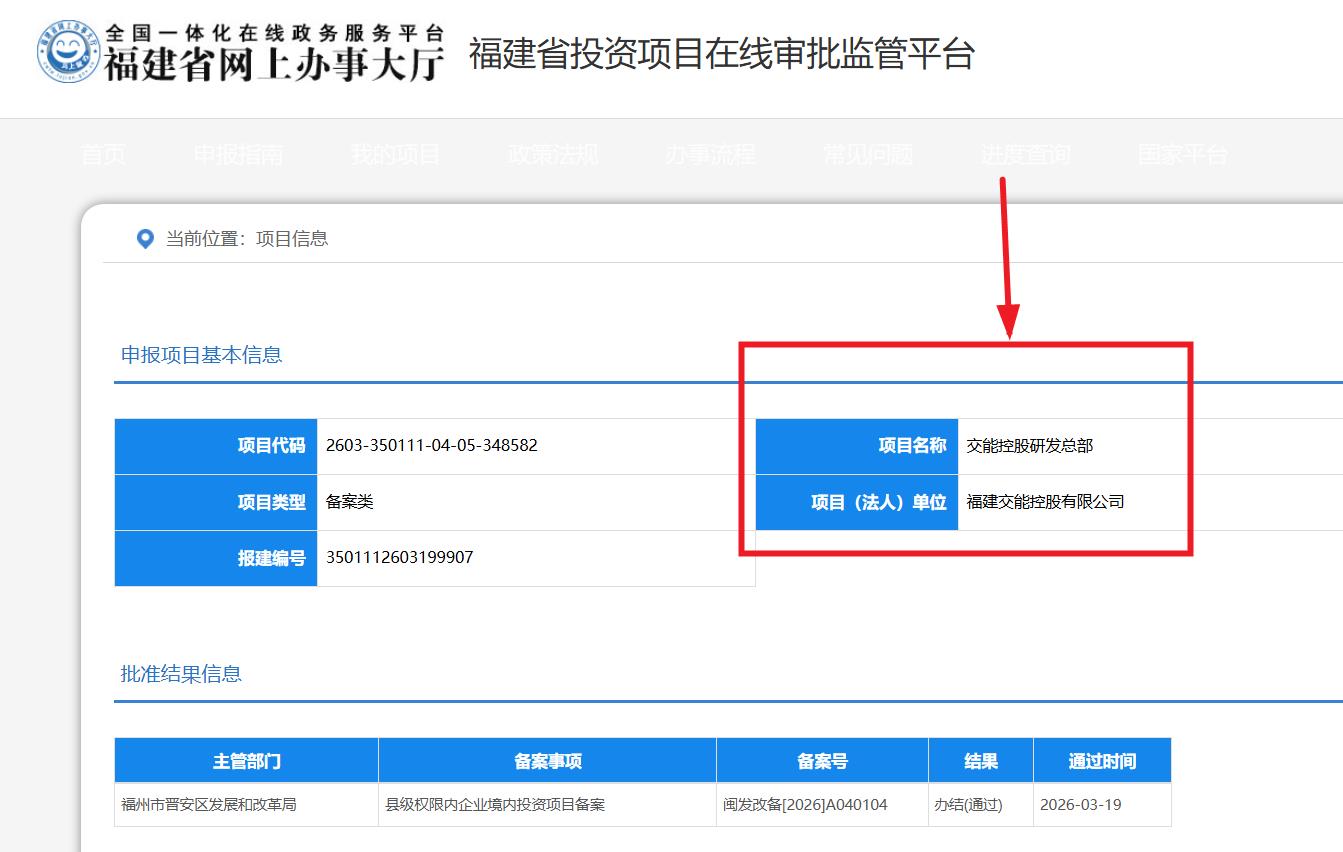The height and width of the screenshot is (852, 1343).
Task: Select the 常见问题 navigation item
Action: 868,155
